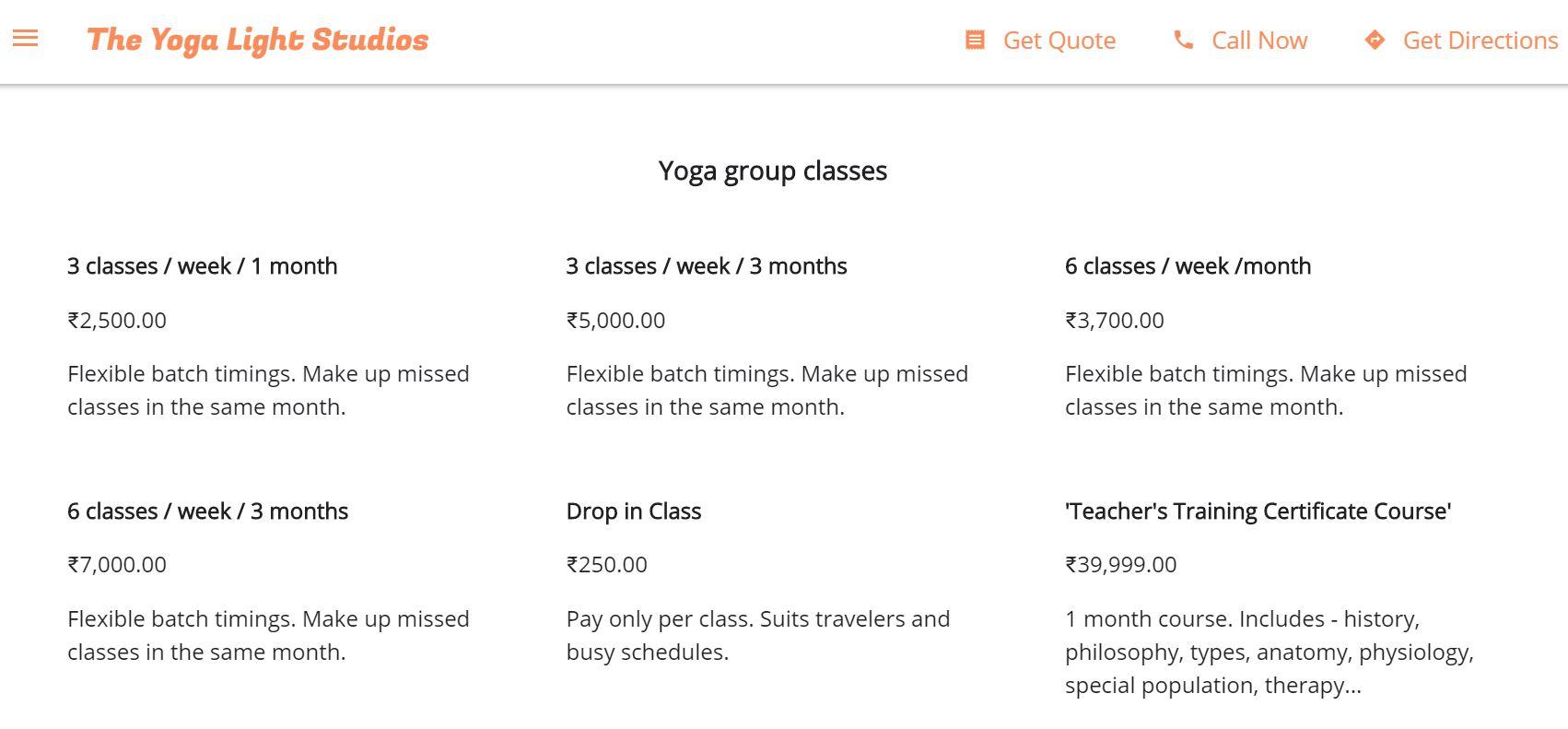Open the 3 classes / week / 3 months plan
Screen dimensions: 1568x729
coord(706,266)
